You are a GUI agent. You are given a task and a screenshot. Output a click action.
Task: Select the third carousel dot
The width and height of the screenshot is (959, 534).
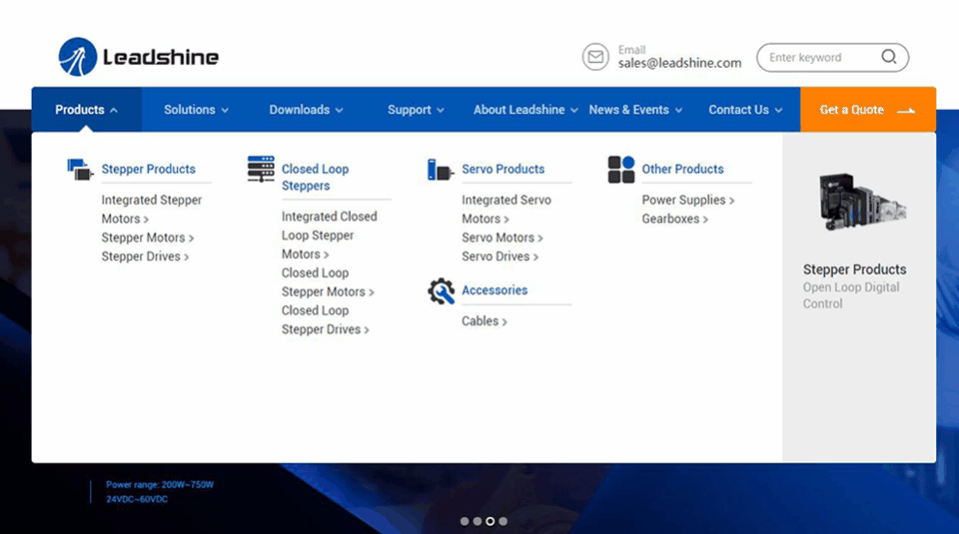[x=490, y=521]
